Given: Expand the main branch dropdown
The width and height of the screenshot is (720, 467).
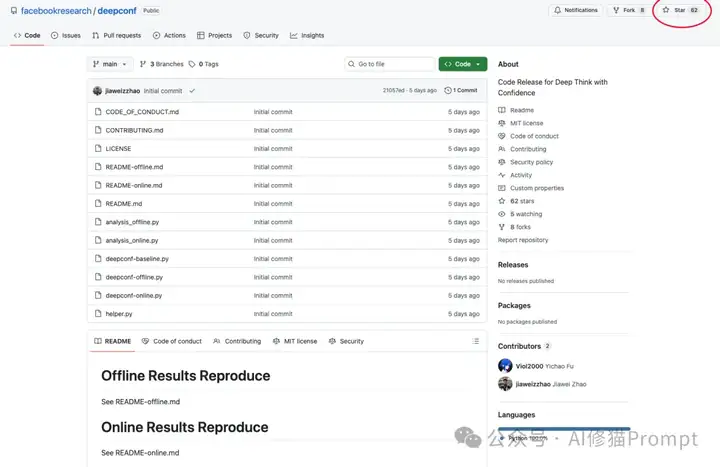Looking at the screenshot, I should pos(110,64).
